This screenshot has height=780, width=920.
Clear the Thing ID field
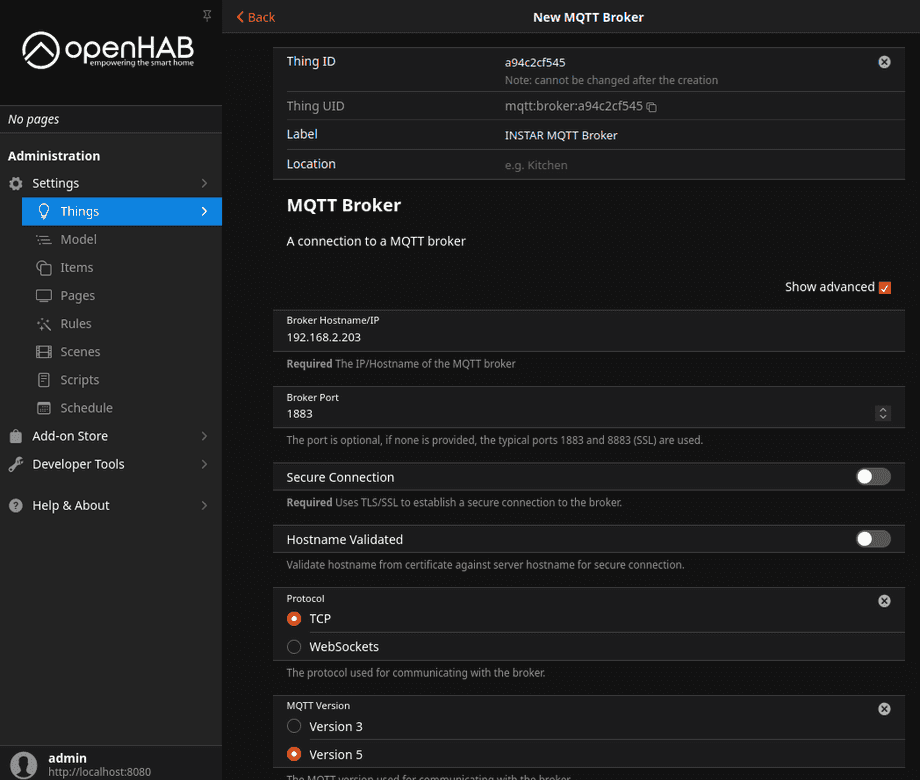click(884, 61)
